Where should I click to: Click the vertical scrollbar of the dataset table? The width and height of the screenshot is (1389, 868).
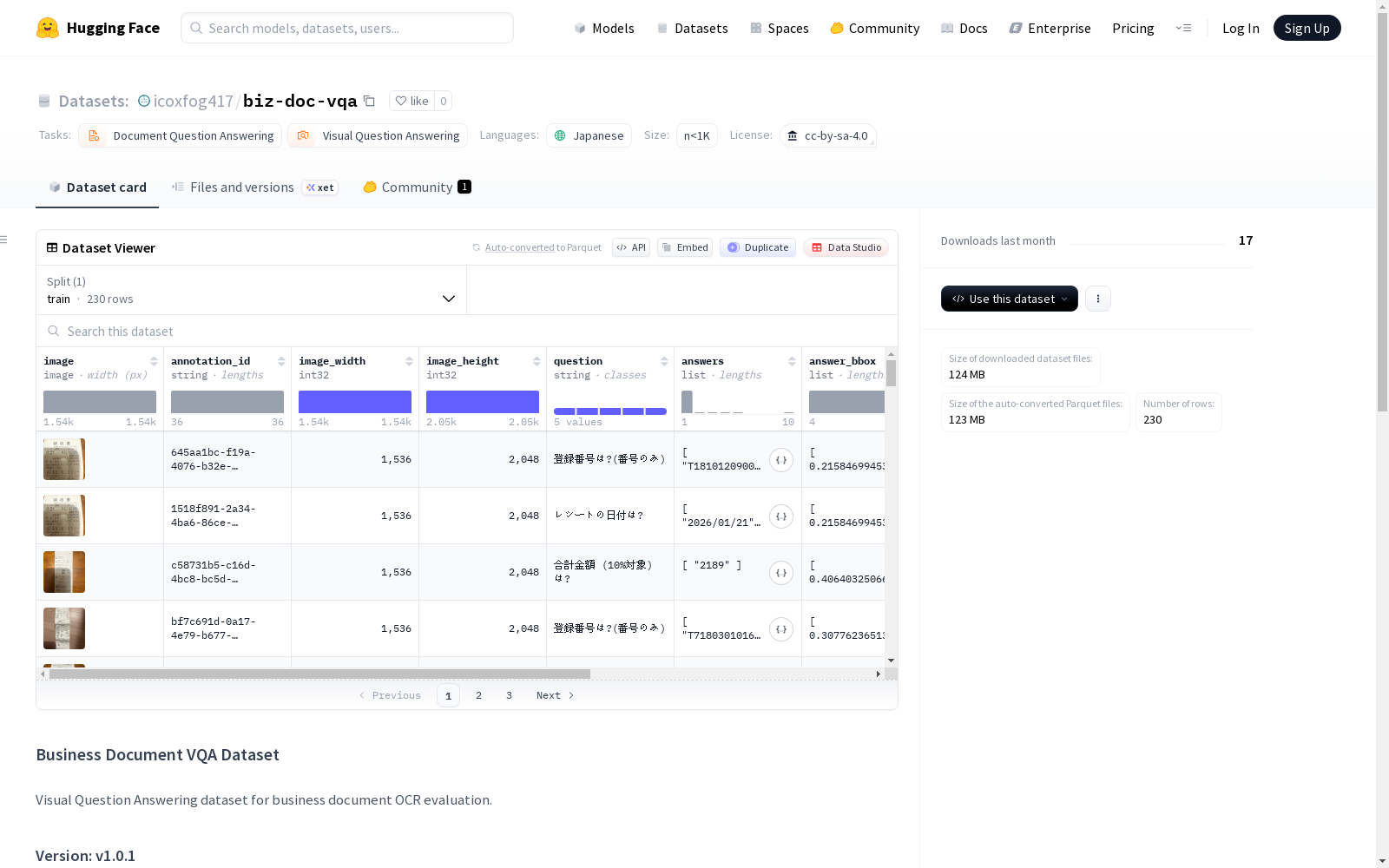891,373
